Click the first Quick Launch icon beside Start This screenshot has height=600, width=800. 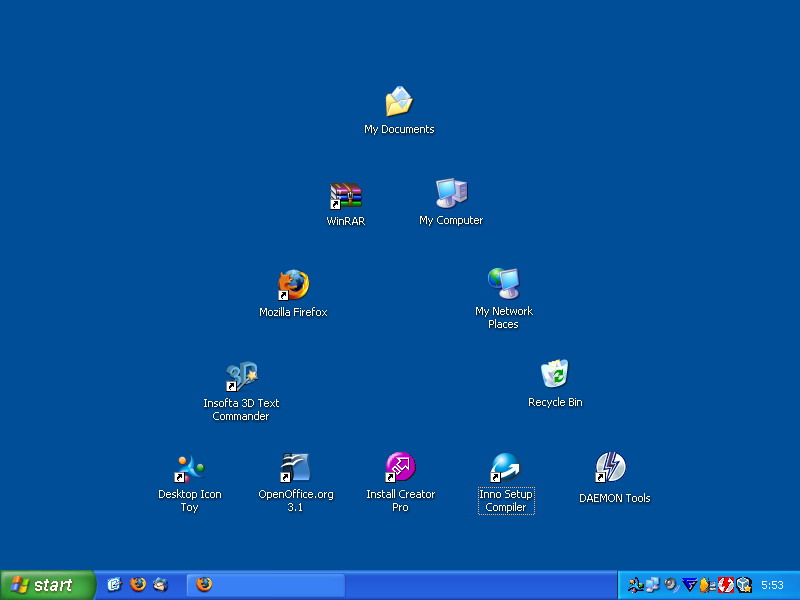click(x=114, y=585)
